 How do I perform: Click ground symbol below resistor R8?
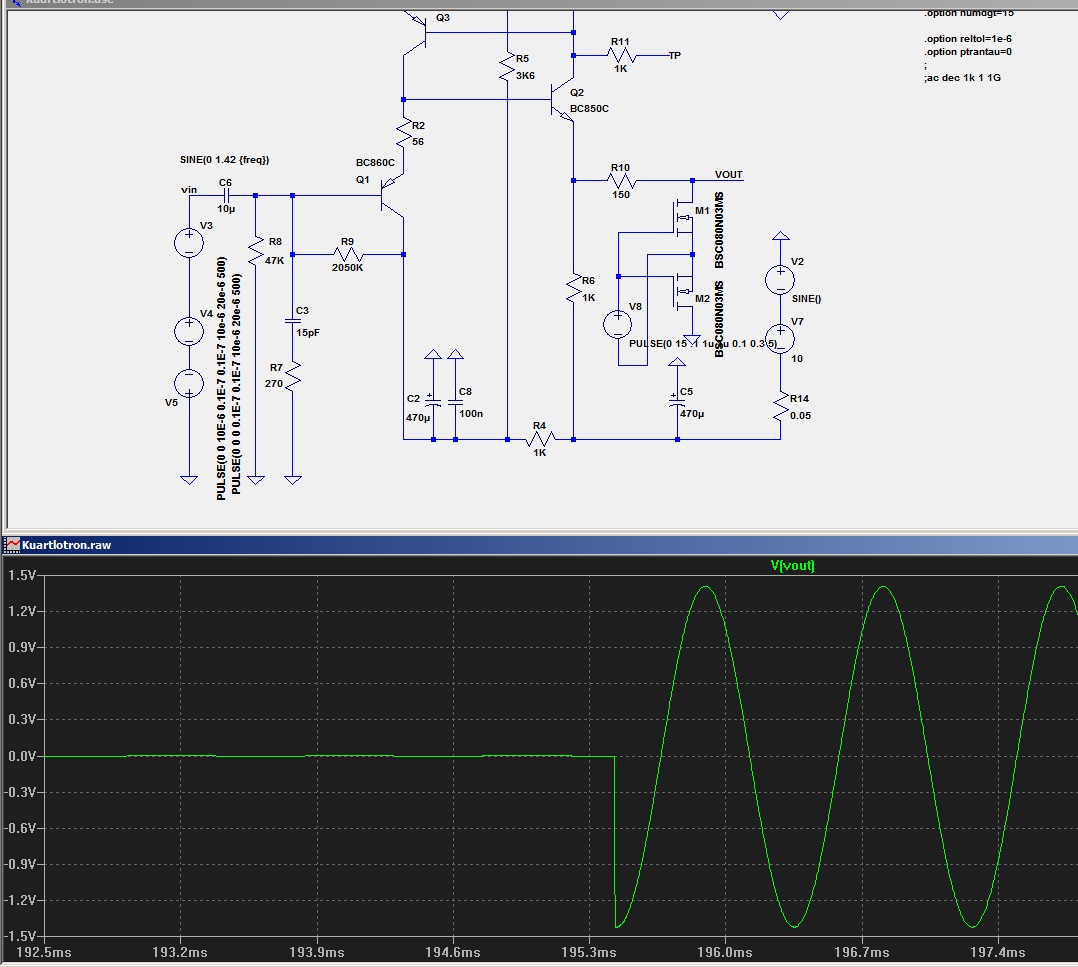(x=255, y=480)
